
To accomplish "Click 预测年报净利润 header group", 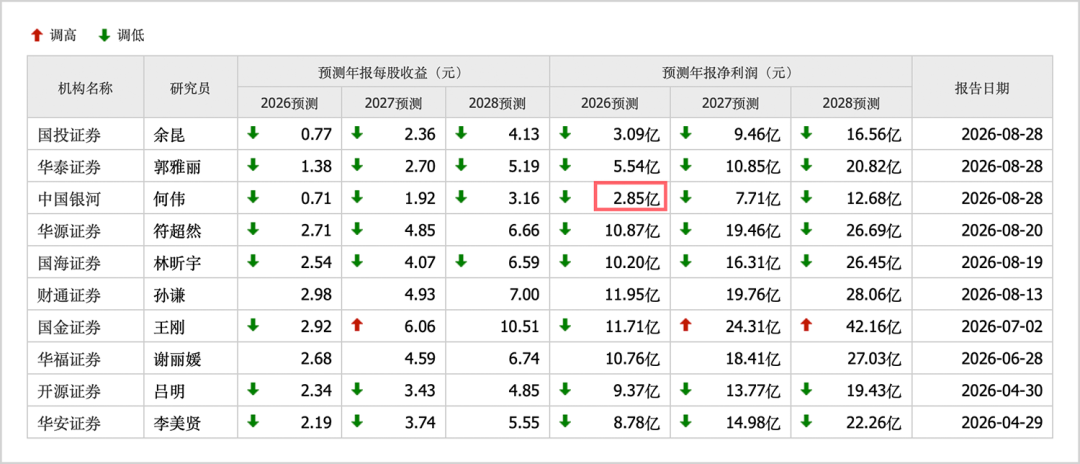I will 730,72.
